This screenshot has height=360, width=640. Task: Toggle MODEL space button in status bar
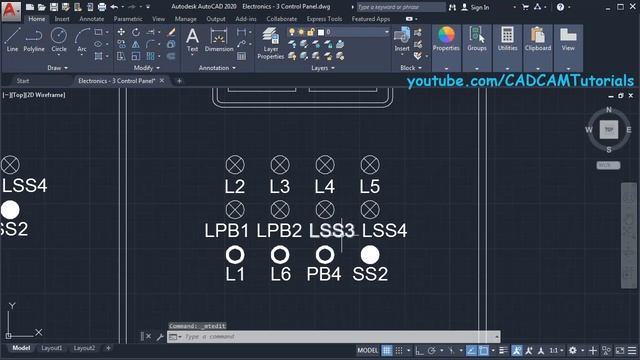pyautogui.click(x=367, y=350)
